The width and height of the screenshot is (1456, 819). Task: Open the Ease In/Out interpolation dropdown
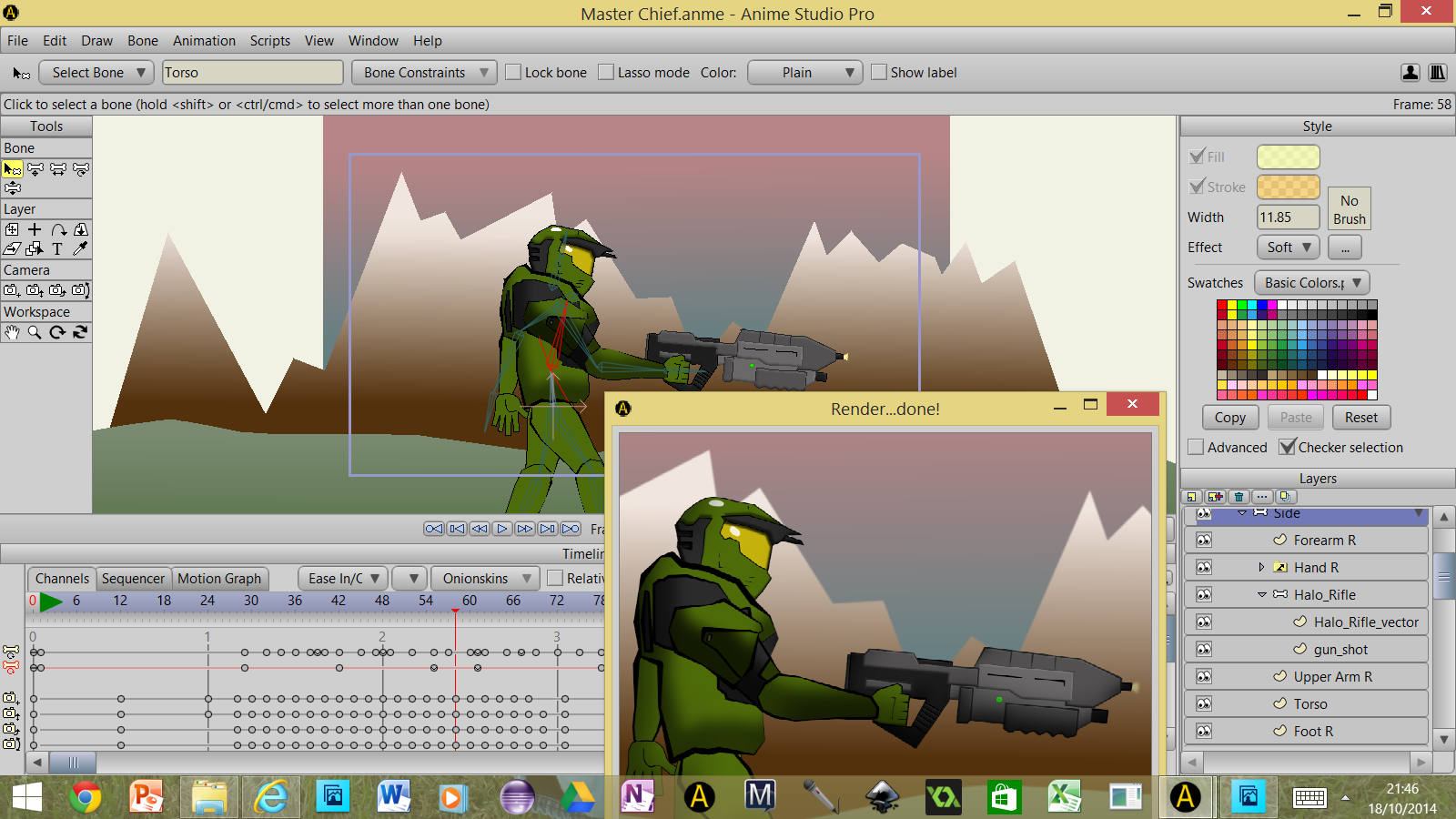342,579
